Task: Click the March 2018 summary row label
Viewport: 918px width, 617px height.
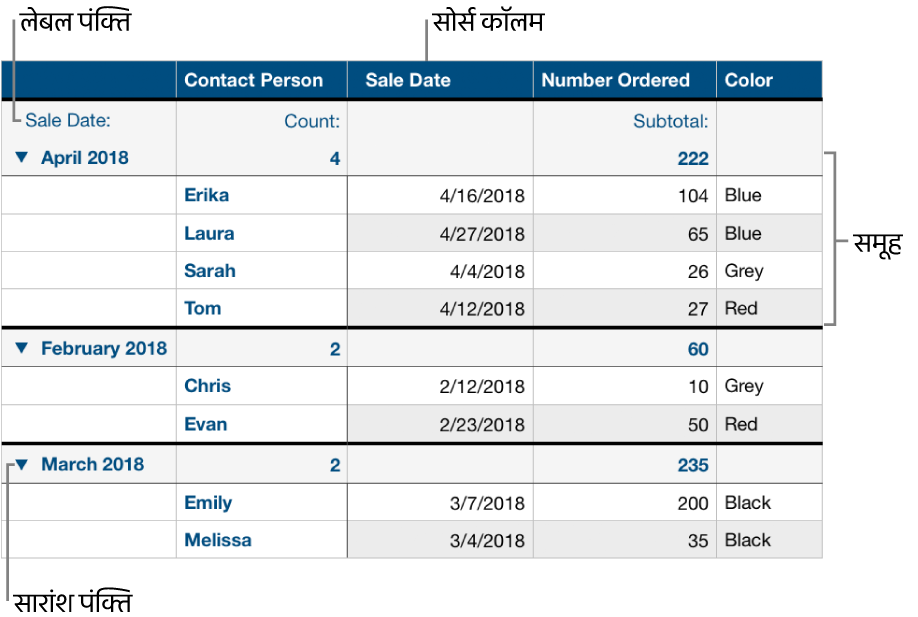Action: click(x=93, y=464)
